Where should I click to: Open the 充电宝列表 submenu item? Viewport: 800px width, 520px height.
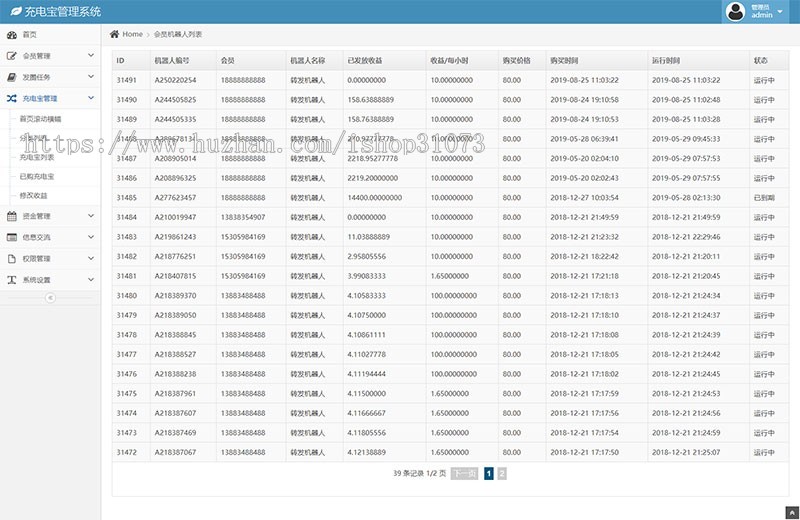pyautogui.click(x=37, y=157)
